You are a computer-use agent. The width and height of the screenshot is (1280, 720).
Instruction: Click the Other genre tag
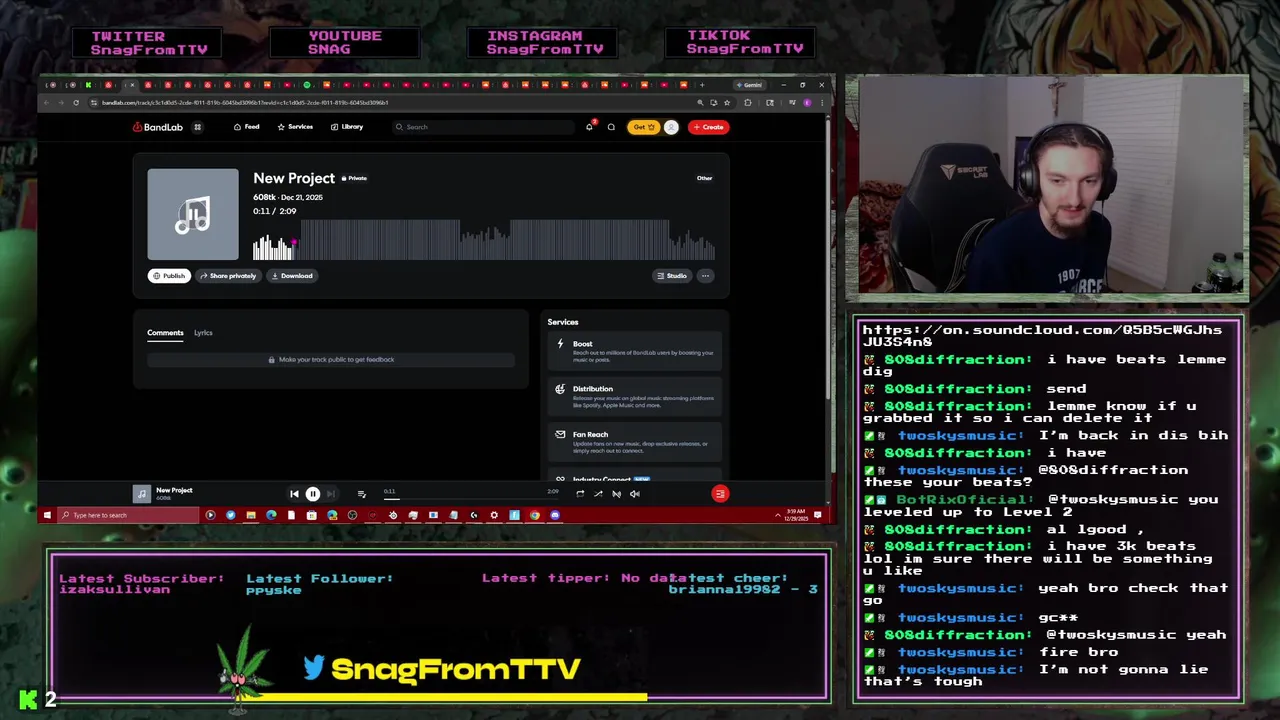pos(704,178)
